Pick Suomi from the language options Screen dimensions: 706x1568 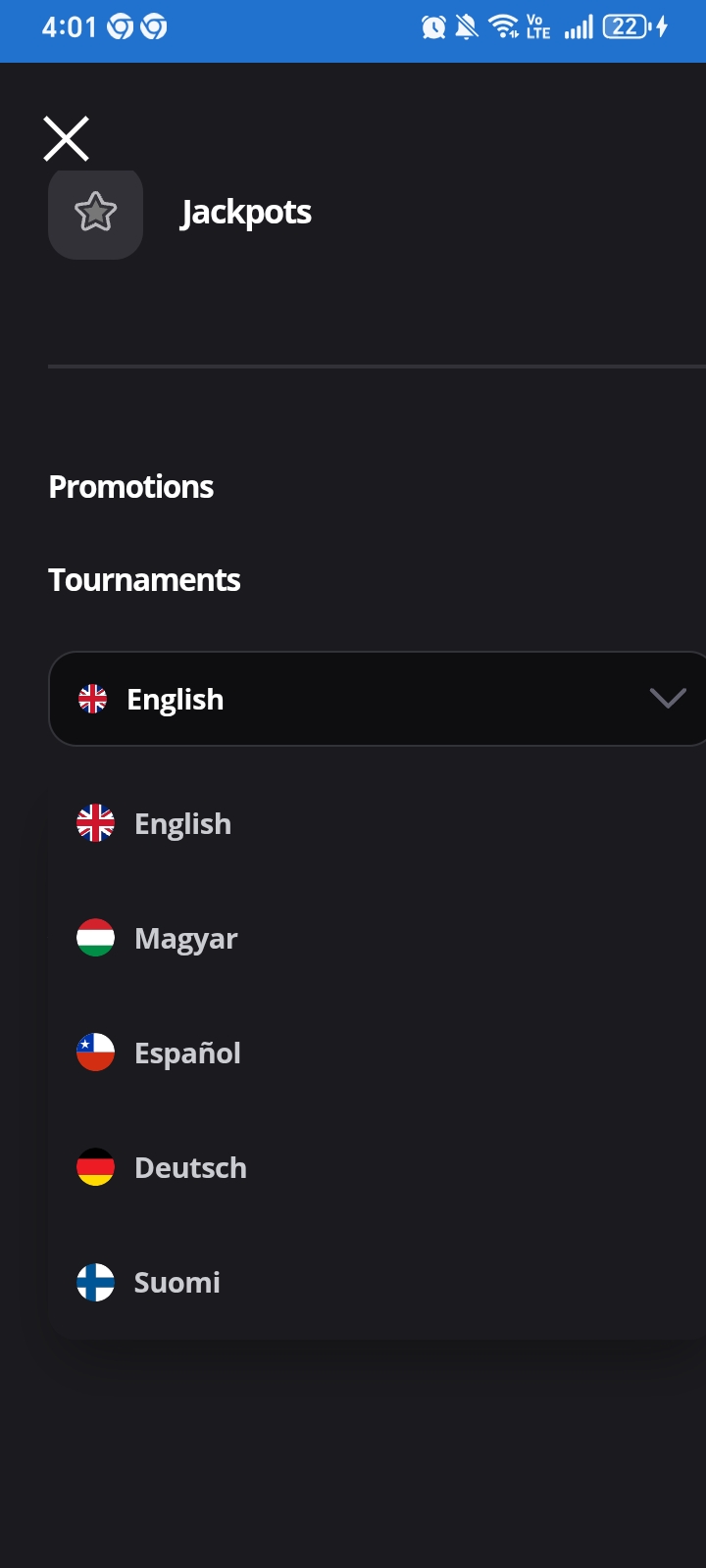coord(177,1283)
